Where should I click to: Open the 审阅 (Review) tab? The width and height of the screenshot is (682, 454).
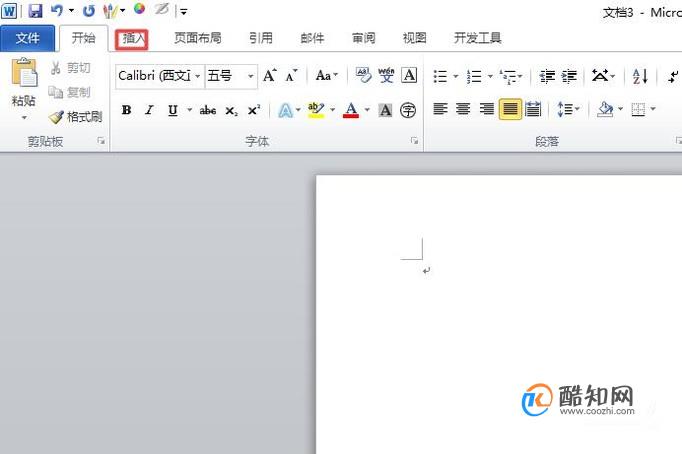(x=364, y=38)
